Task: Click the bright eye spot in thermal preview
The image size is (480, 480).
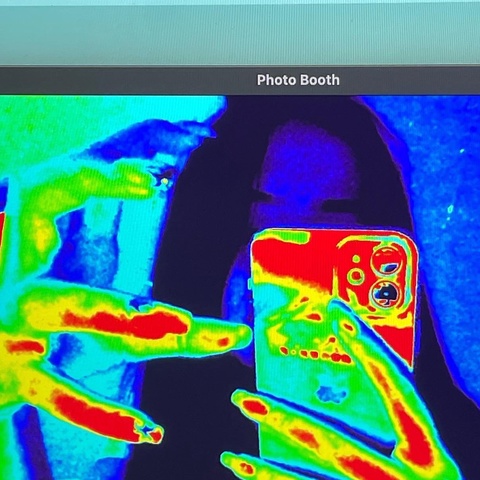Action: (164, 182)
